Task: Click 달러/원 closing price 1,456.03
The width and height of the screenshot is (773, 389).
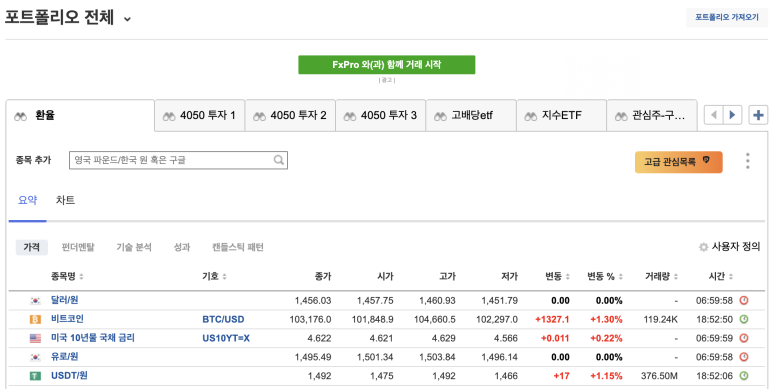Action: [313, 301]
